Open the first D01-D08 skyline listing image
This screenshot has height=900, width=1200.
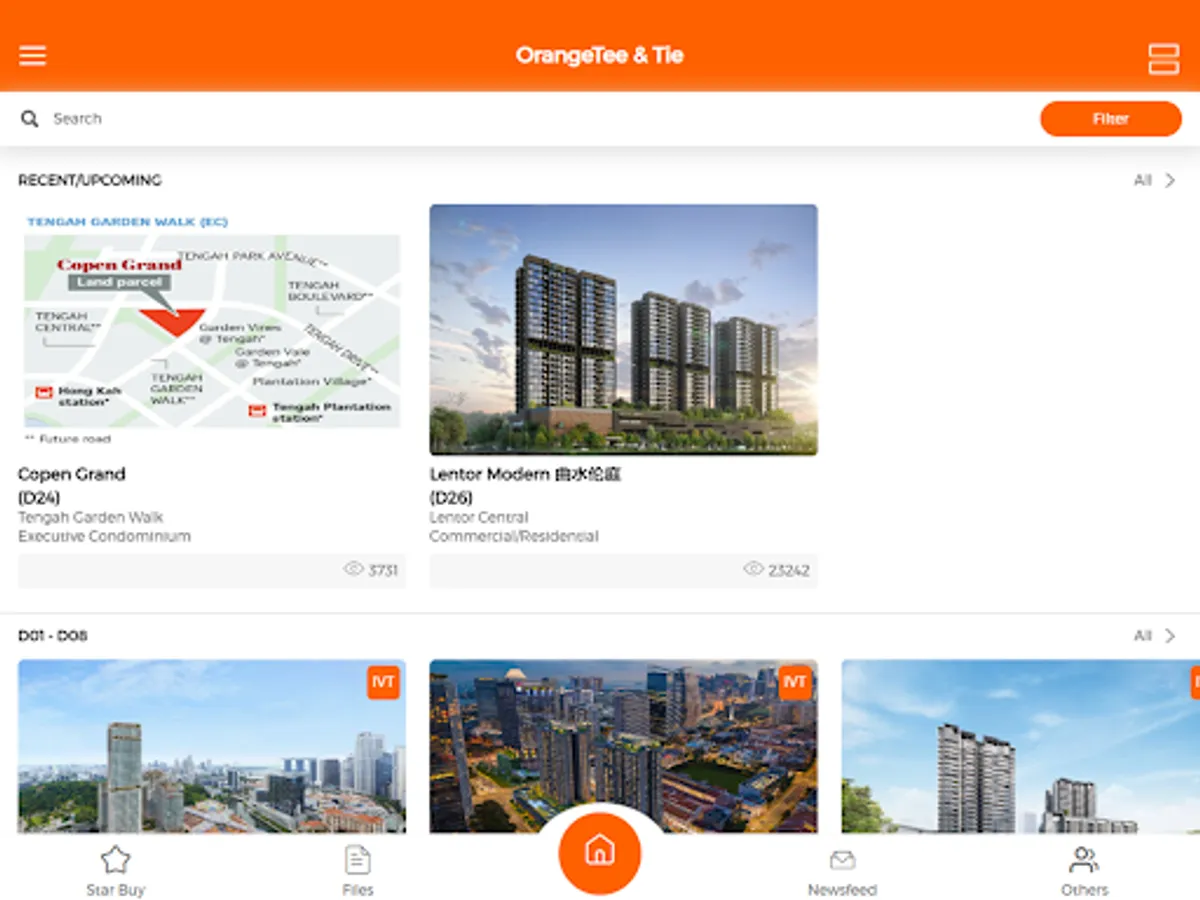(212, 746)
